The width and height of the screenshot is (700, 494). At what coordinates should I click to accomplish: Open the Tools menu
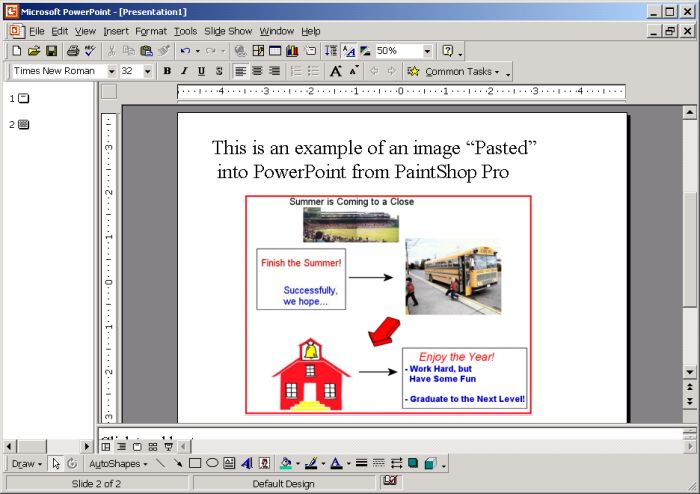185,31
